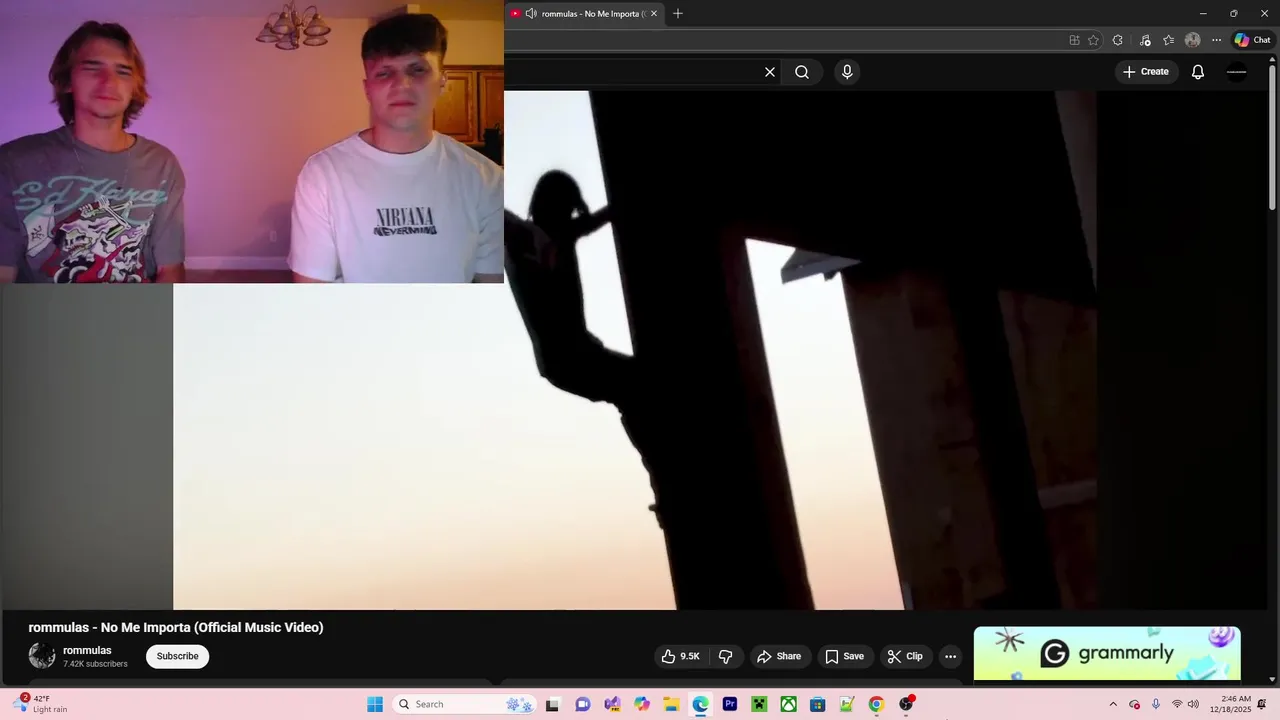Image resolution: width=1280 pixels, height=720 pixels.
Task: Click the YouTube voice search microphone icon
Action: point(847,72)
